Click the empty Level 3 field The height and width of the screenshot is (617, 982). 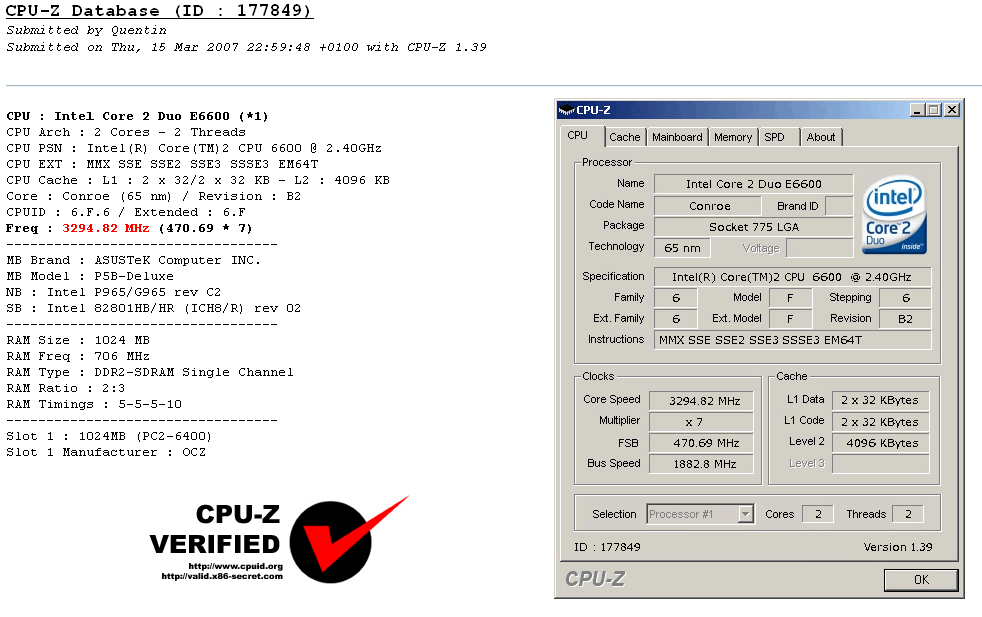click(x=881, y=464)
